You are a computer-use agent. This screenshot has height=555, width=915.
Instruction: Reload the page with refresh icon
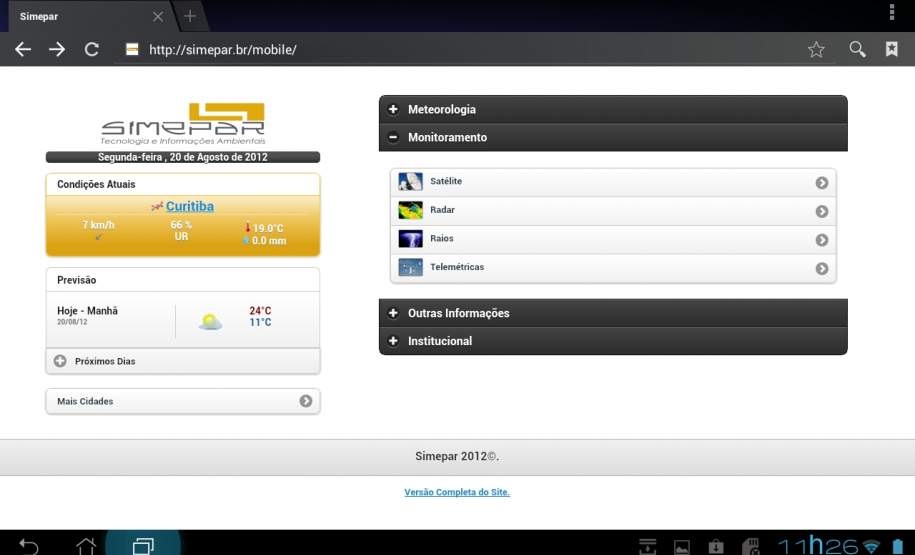[x=92, y=49]
